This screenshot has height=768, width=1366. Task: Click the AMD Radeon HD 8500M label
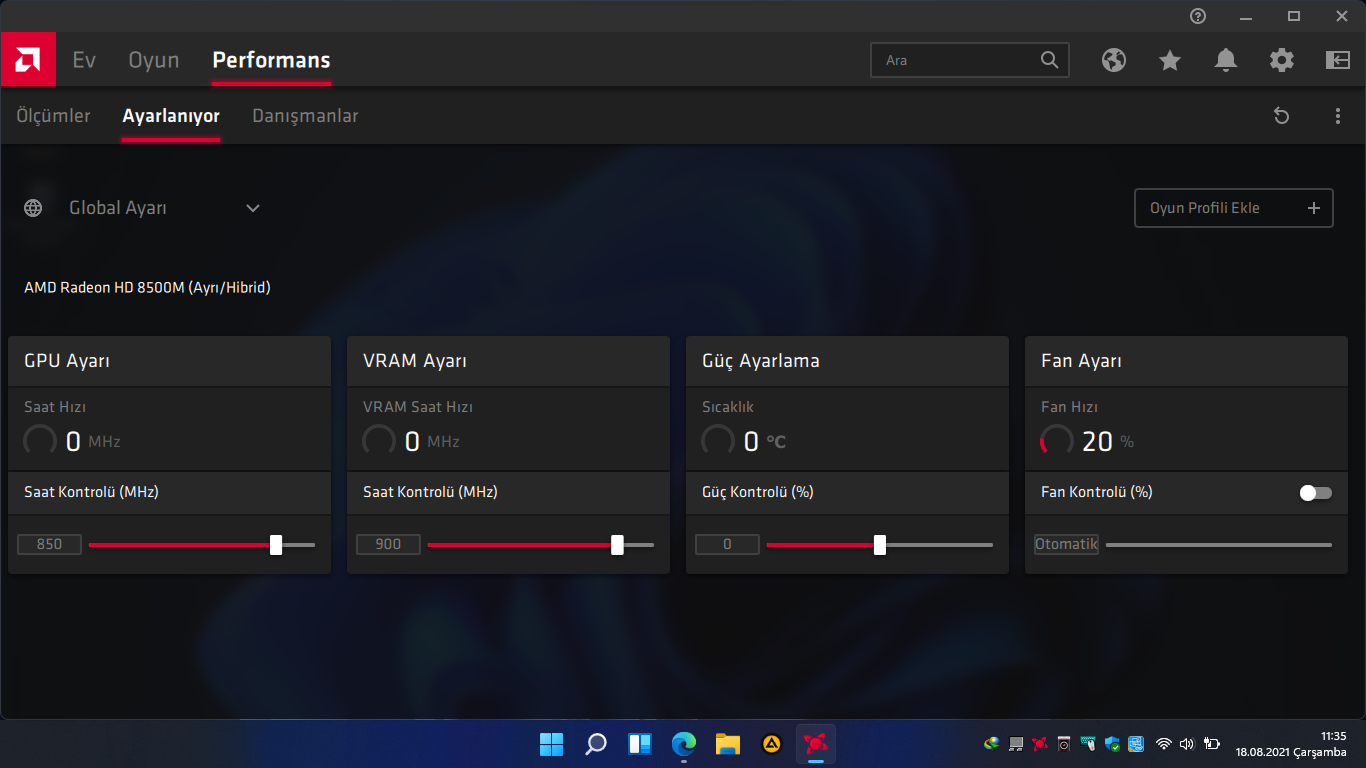click(x=147, y=288)
